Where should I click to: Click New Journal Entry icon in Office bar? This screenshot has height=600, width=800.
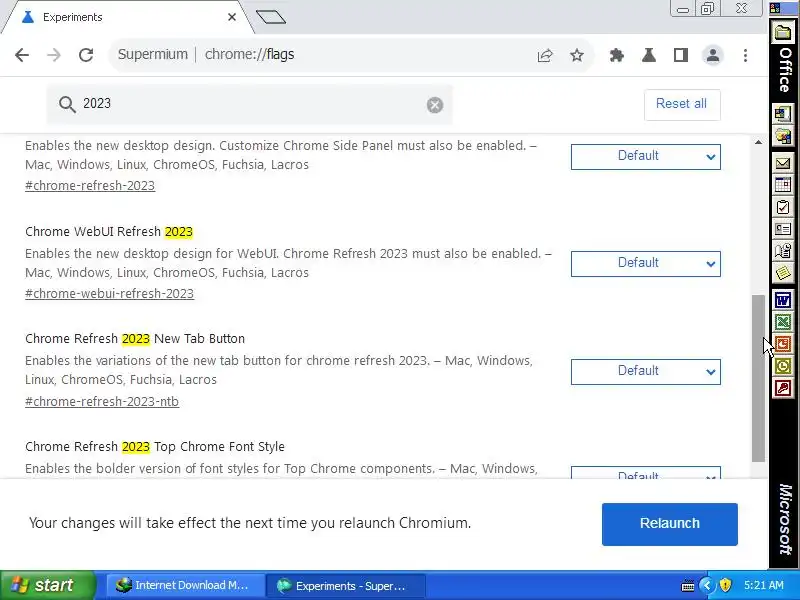(783, 251)
